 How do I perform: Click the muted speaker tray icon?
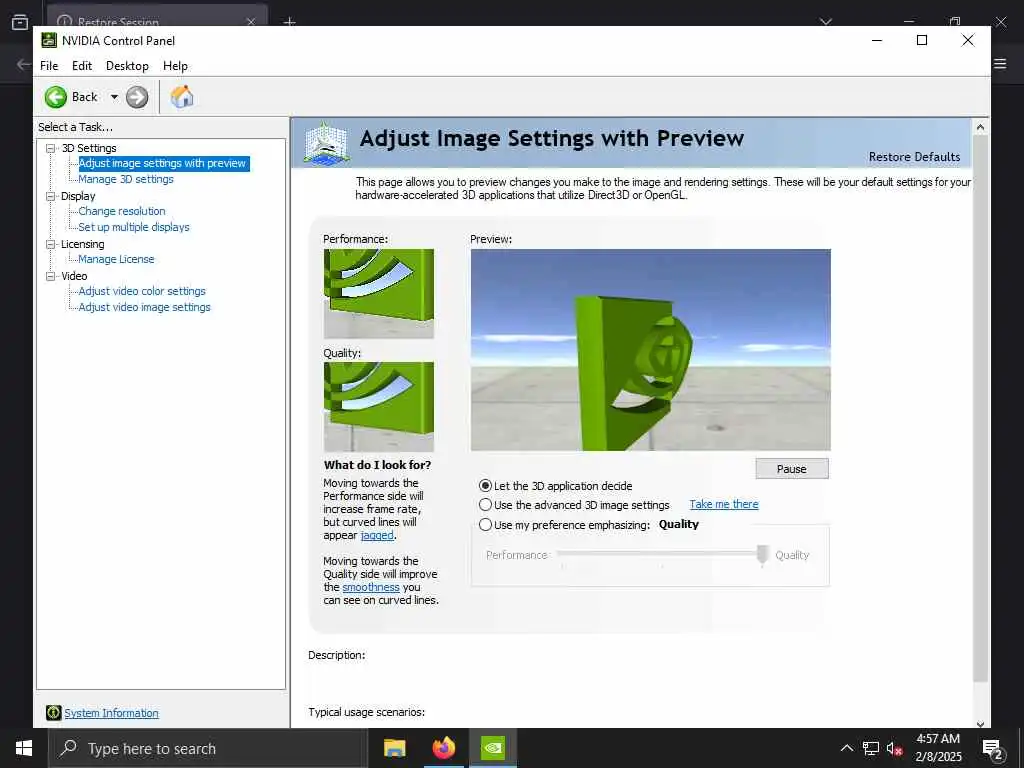pos(894,748)
